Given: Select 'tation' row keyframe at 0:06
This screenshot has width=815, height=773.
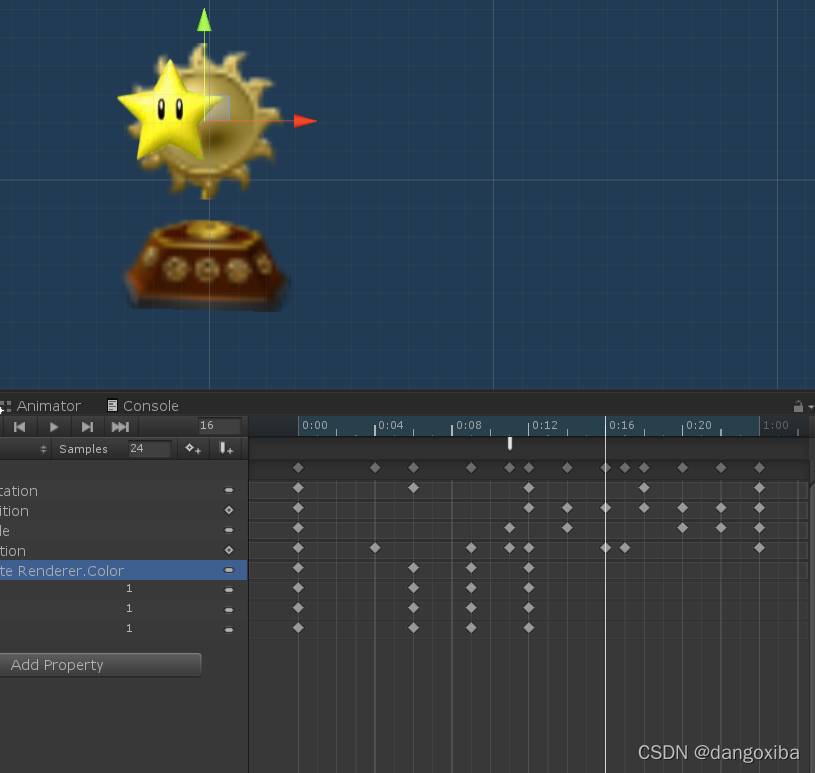Looking at the screenshot, I should pos(413,488).
